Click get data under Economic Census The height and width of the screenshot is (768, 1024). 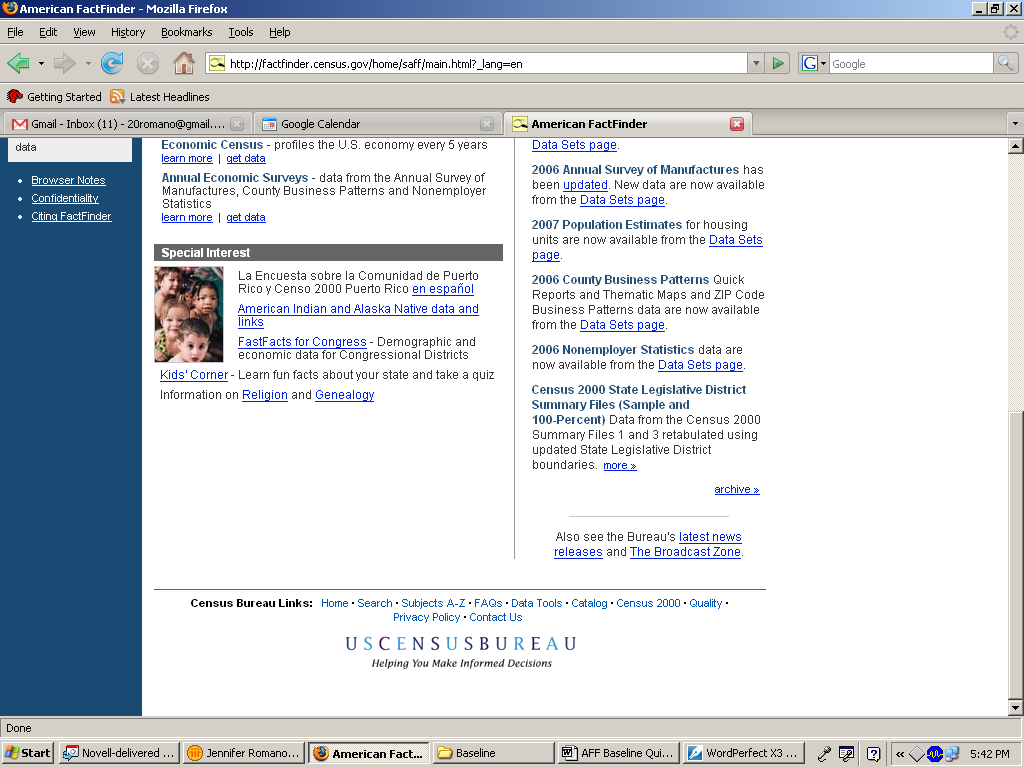pyautogui.click(x=246, y=158)
